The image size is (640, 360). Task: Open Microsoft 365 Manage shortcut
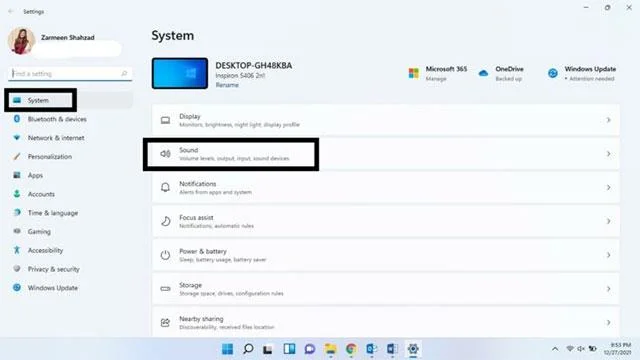[x=438, y=73]
